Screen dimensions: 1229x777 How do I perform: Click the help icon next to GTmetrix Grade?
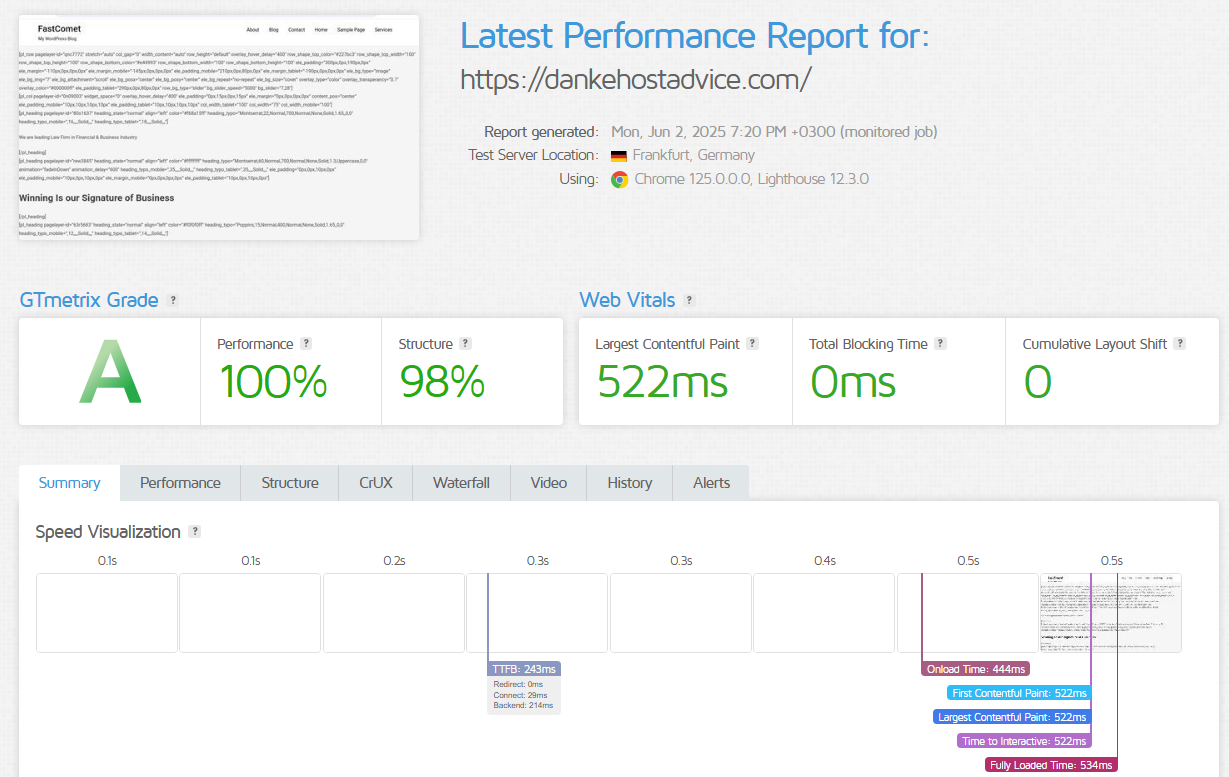click(x=173, y=300)
